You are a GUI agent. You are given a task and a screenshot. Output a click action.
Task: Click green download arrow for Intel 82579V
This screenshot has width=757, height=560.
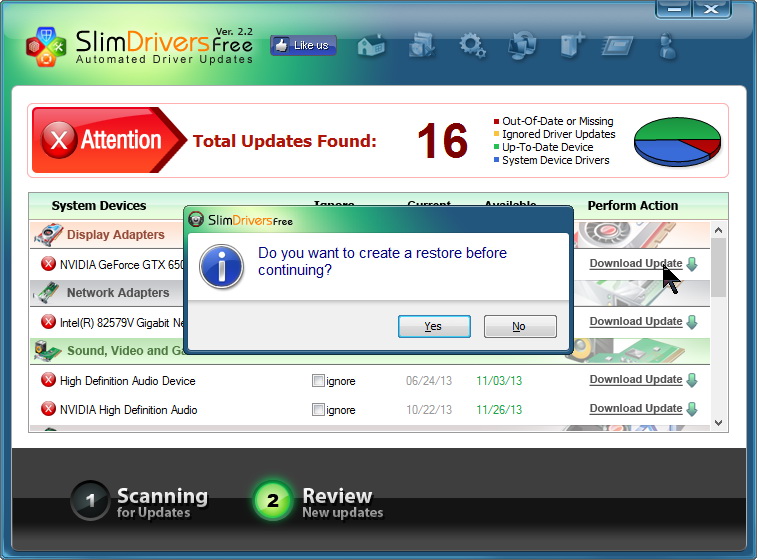pyautogui.click(x=692, y=322)
